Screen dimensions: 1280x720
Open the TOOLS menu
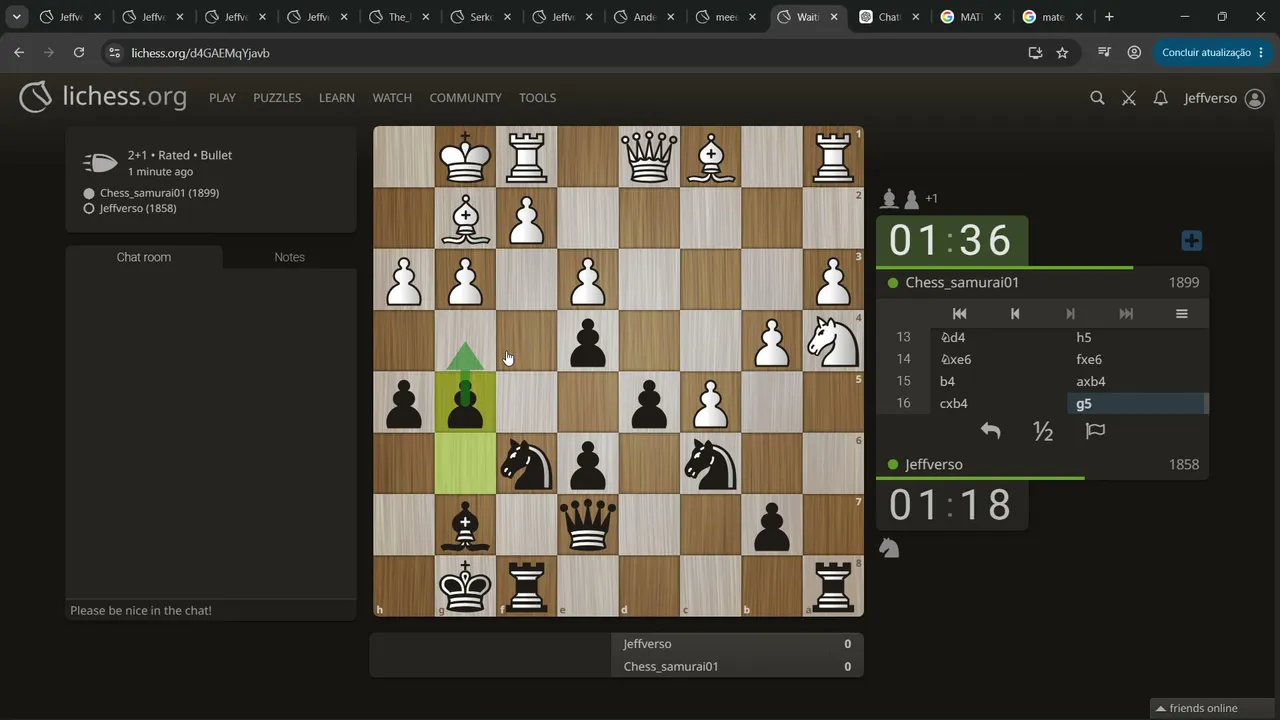coord(537,98)
